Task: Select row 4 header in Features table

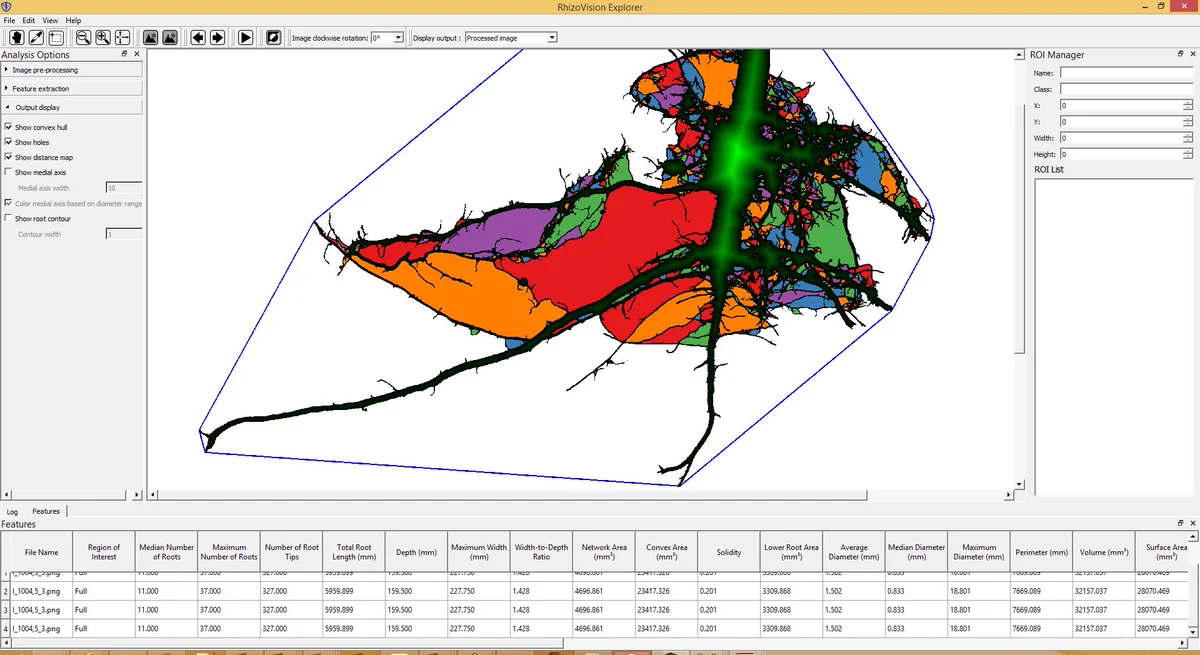Action: tap(5, 628)
